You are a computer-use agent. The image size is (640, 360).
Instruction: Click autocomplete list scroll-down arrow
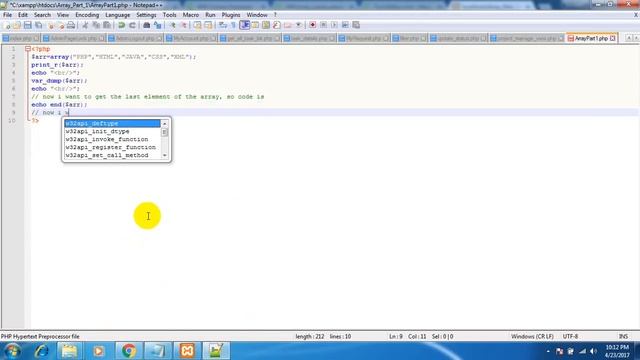click(164, 155)
